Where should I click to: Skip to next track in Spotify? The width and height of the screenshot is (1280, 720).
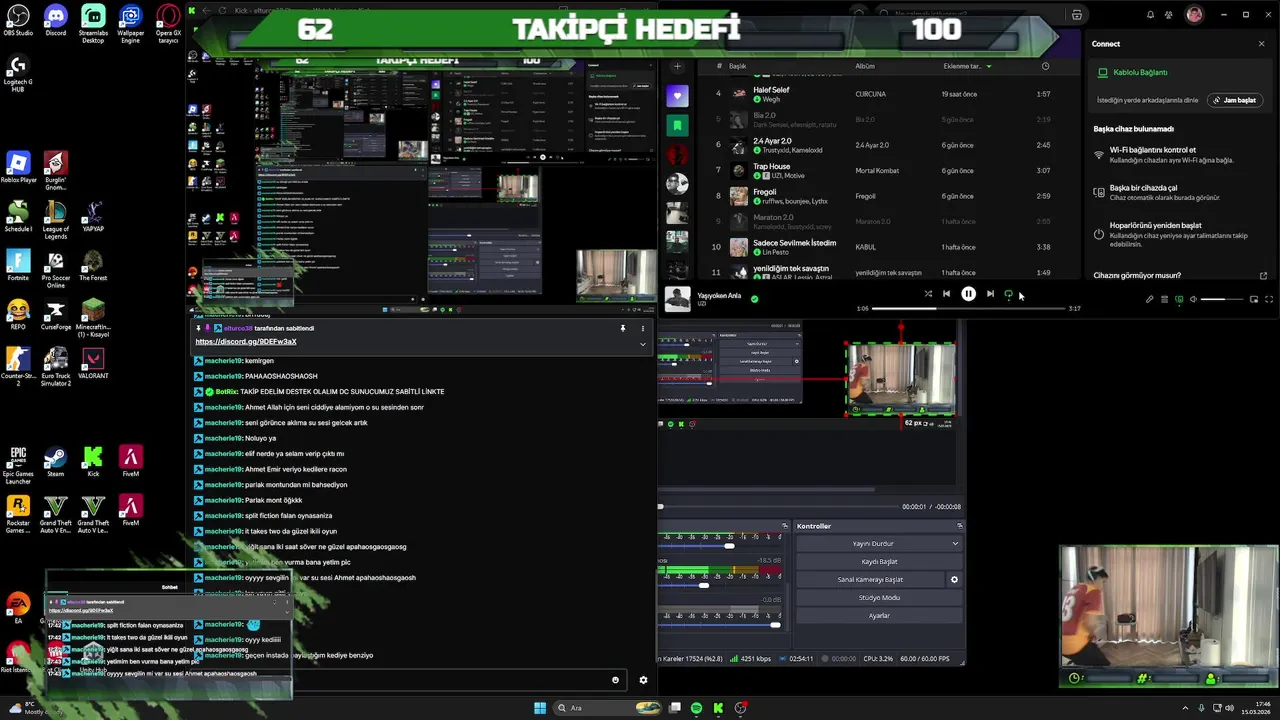pyautogui.click(x=990, y=294)
